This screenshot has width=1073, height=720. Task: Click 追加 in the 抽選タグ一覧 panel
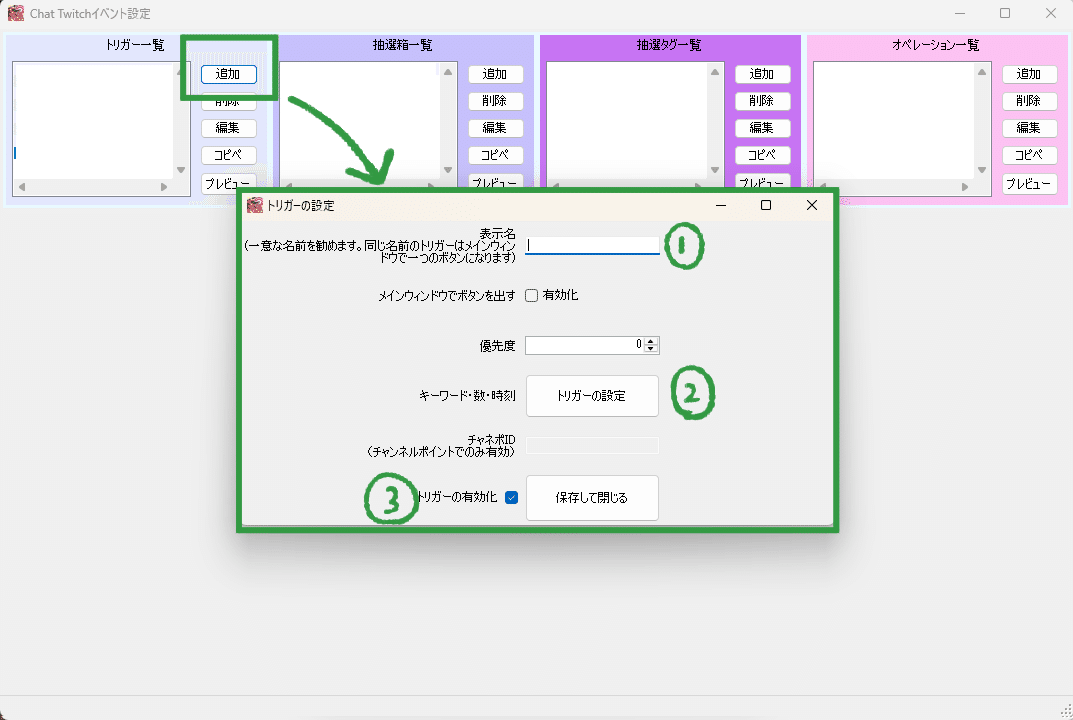coord(762,73)
